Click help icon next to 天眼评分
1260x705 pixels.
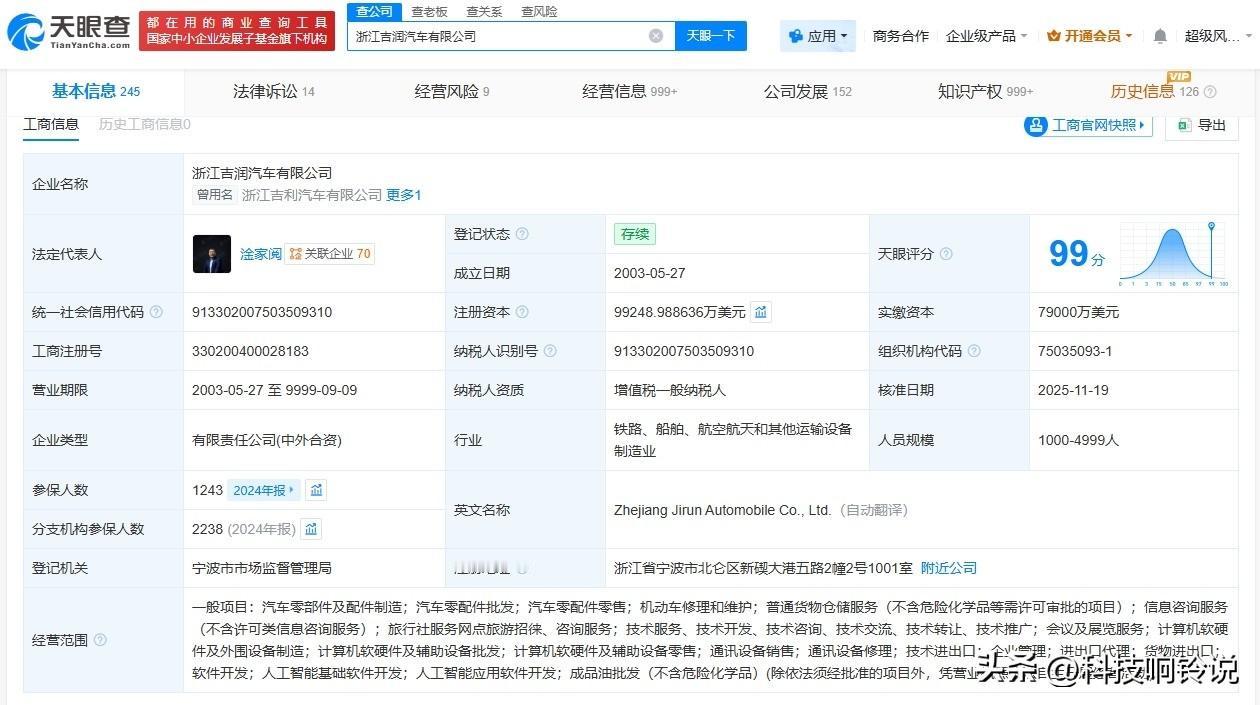click(946, 254)
